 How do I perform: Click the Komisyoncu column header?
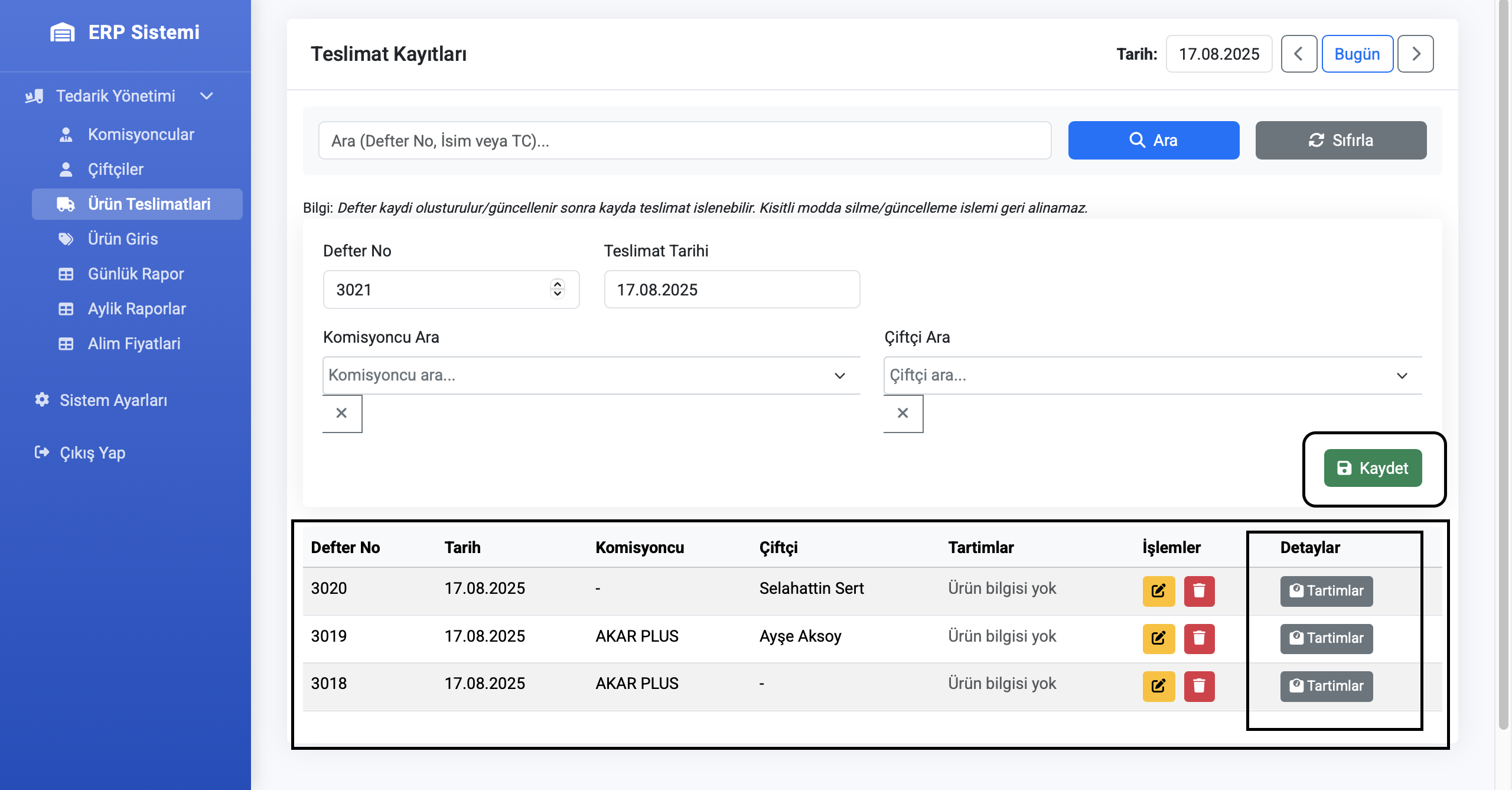click(x=640, y=548)
